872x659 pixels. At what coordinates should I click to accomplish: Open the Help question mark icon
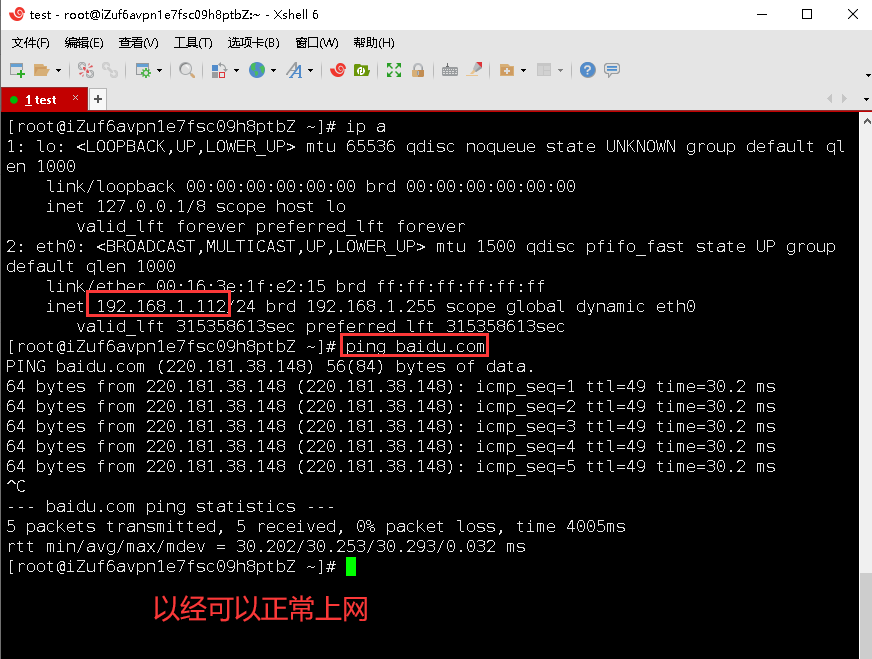[587, 70]
